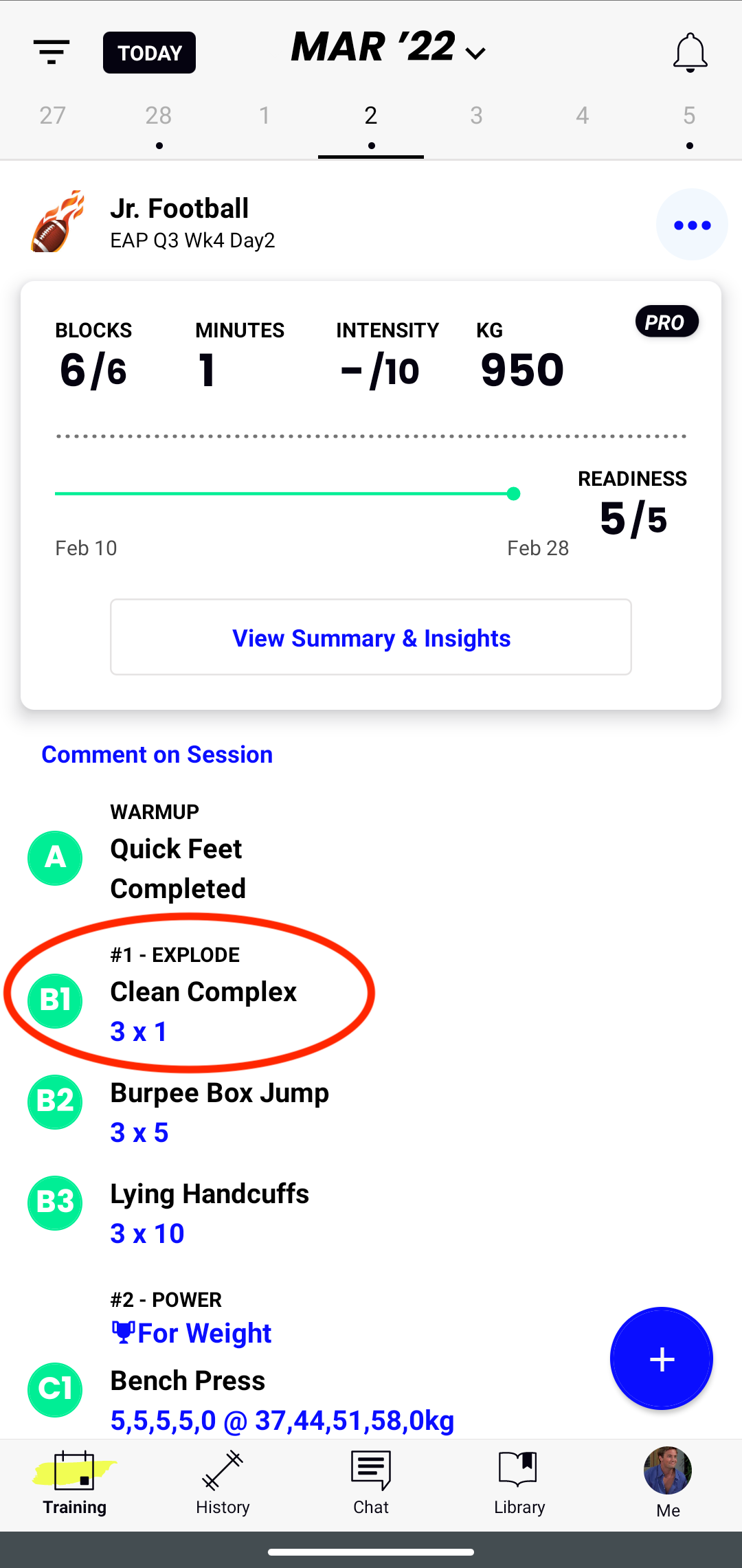Open the History tab barbell icon
Screen dimensions: 742x1568
[x=223, y=1470]
